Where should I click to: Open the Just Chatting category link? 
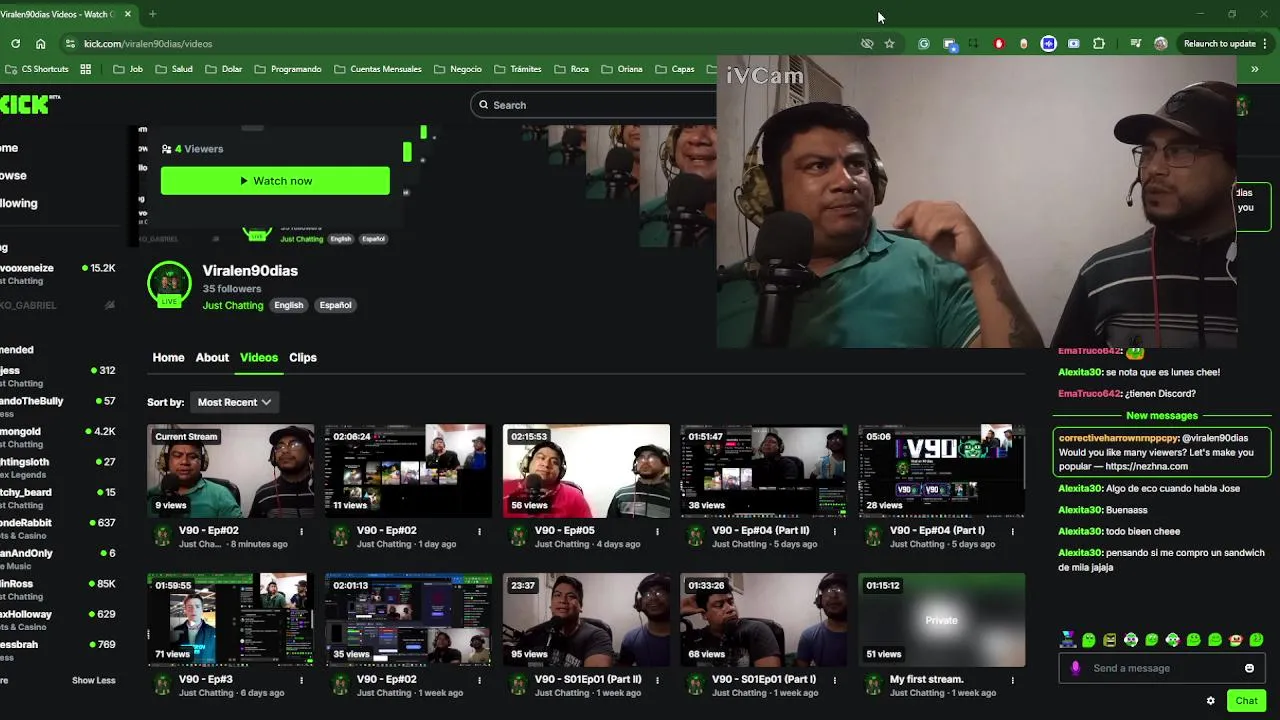[x=233, y=306]
